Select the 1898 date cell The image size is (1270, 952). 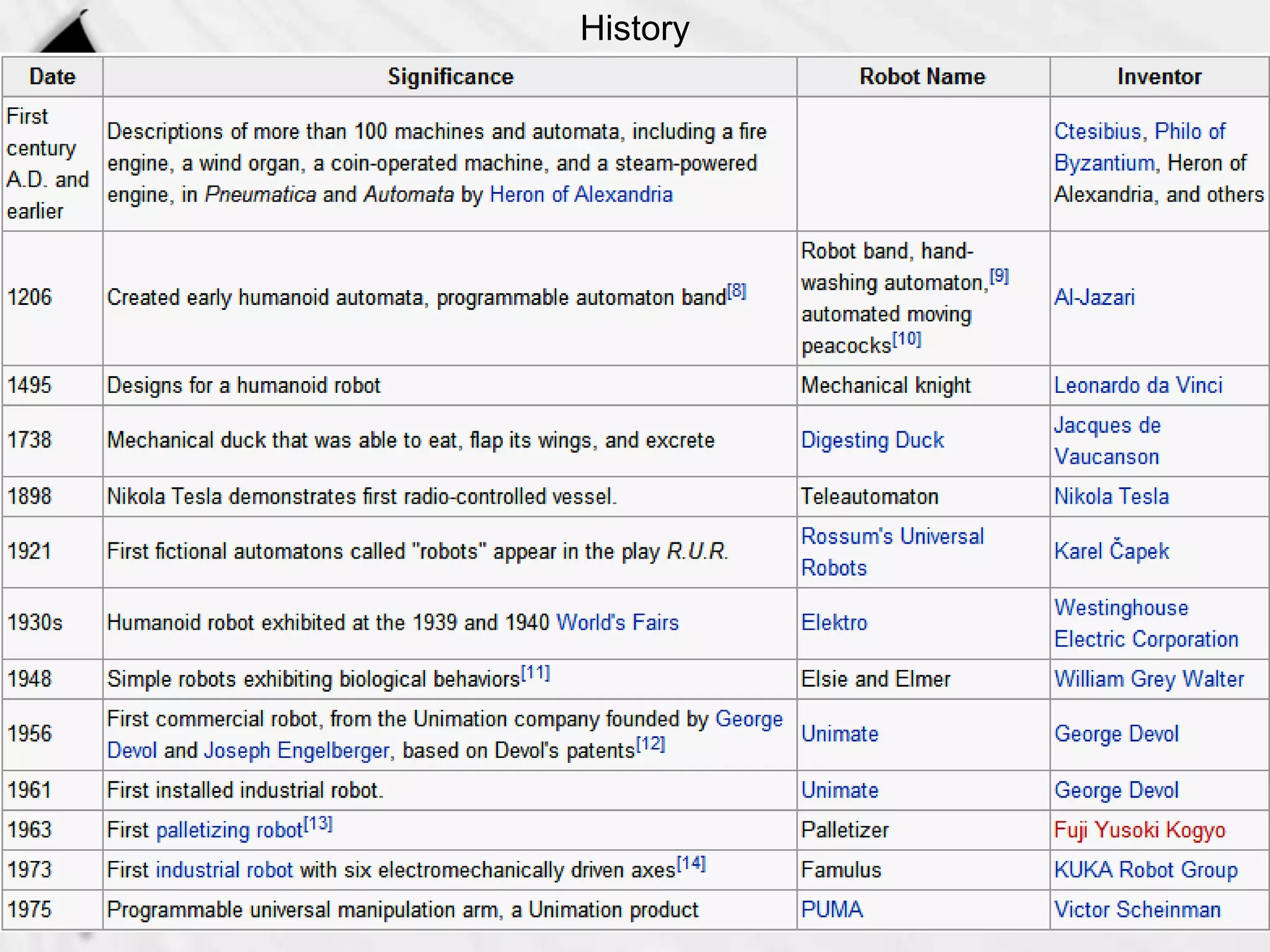53,496
